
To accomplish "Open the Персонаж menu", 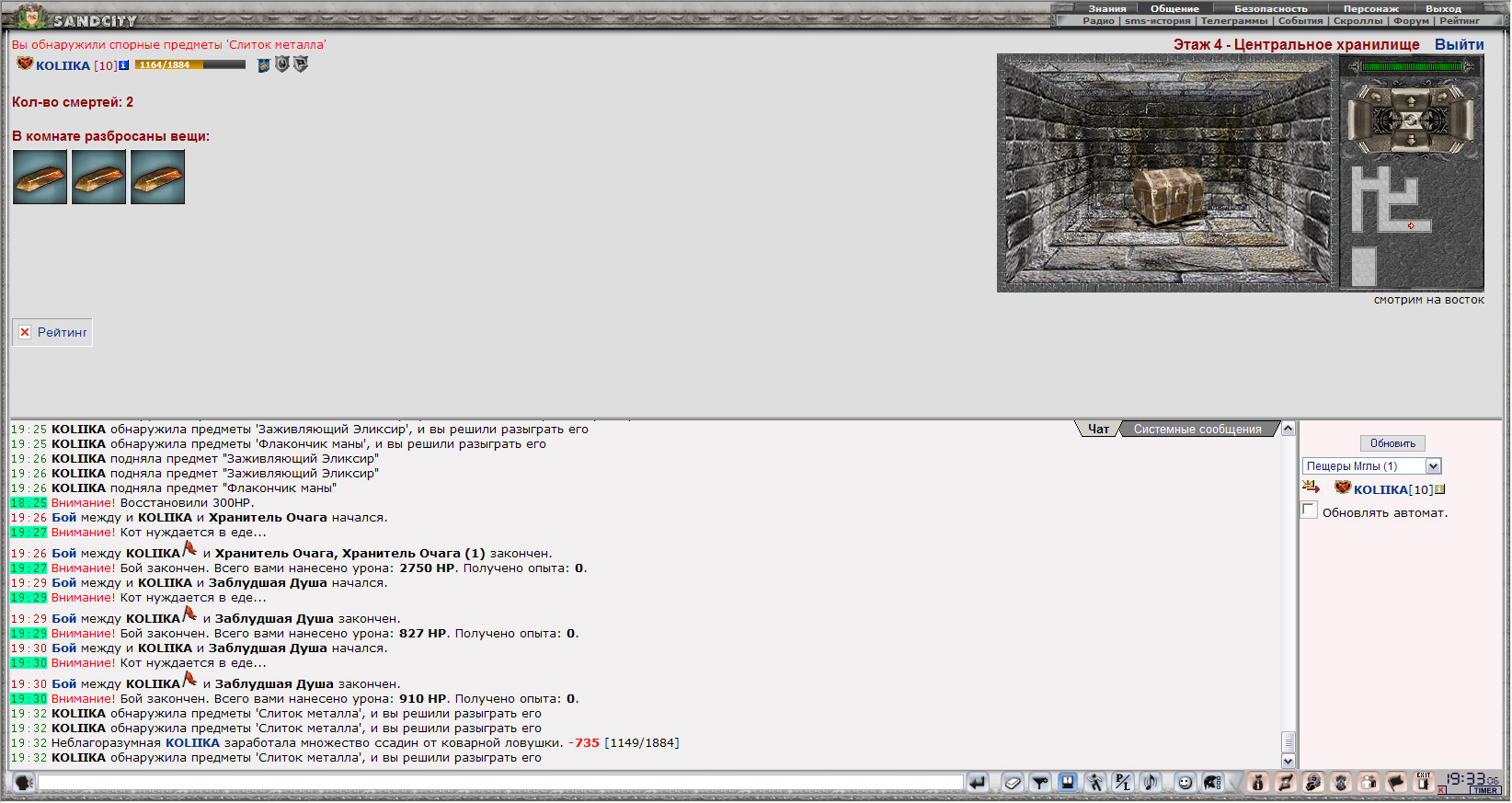I will coord(1370,8).
